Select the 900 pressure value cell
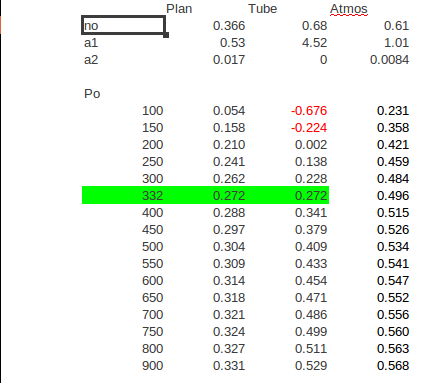Image resolution: width=441 pixels, height=383 pixels. point(152,365)
